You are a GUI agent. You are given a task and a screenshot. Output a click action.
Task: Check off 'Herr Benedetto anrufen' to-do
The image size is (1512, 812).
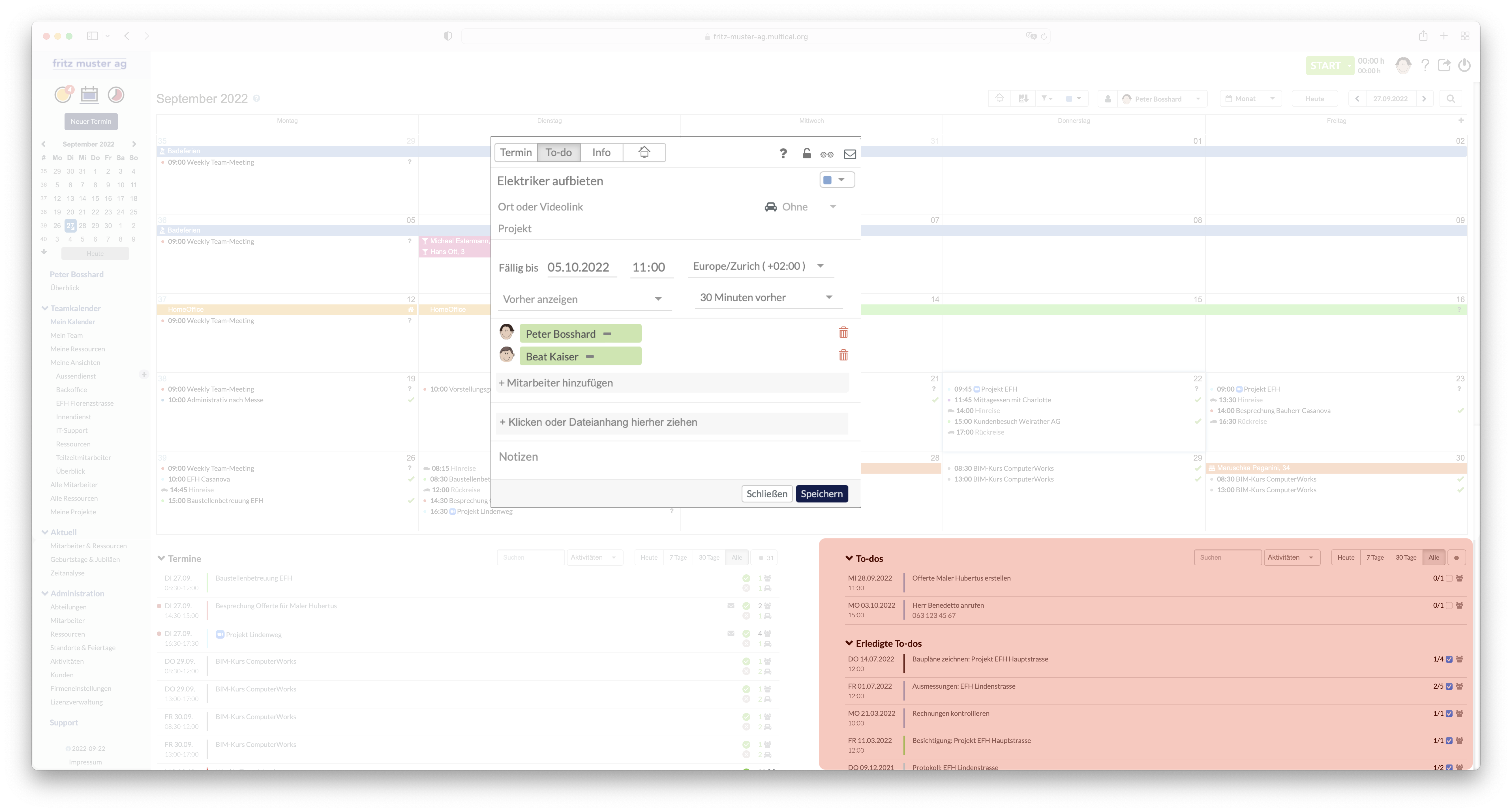point(1449,605)
